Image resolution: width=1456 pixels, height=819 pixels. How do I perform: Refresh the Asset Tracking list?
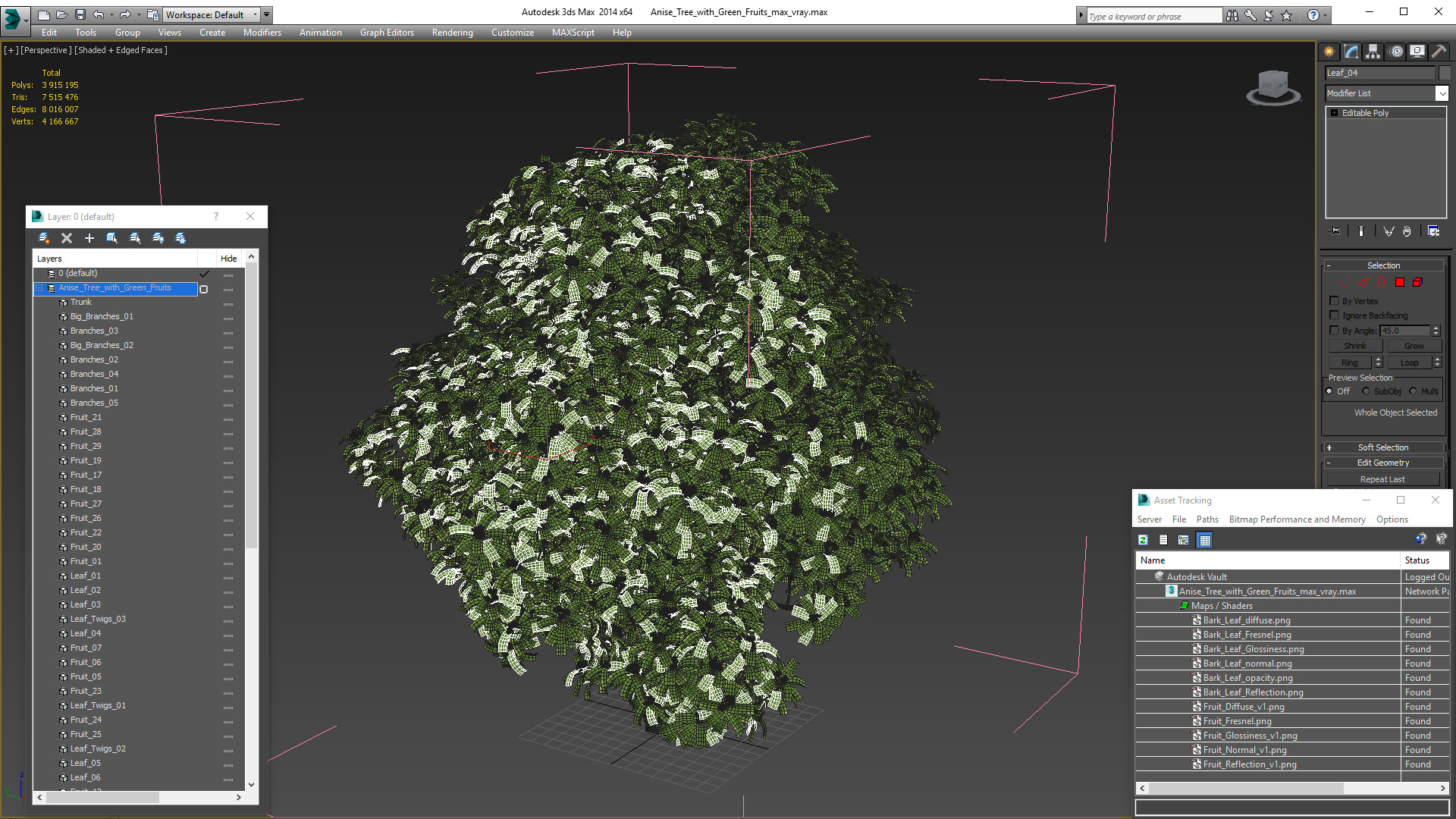tap(1143, 540)
